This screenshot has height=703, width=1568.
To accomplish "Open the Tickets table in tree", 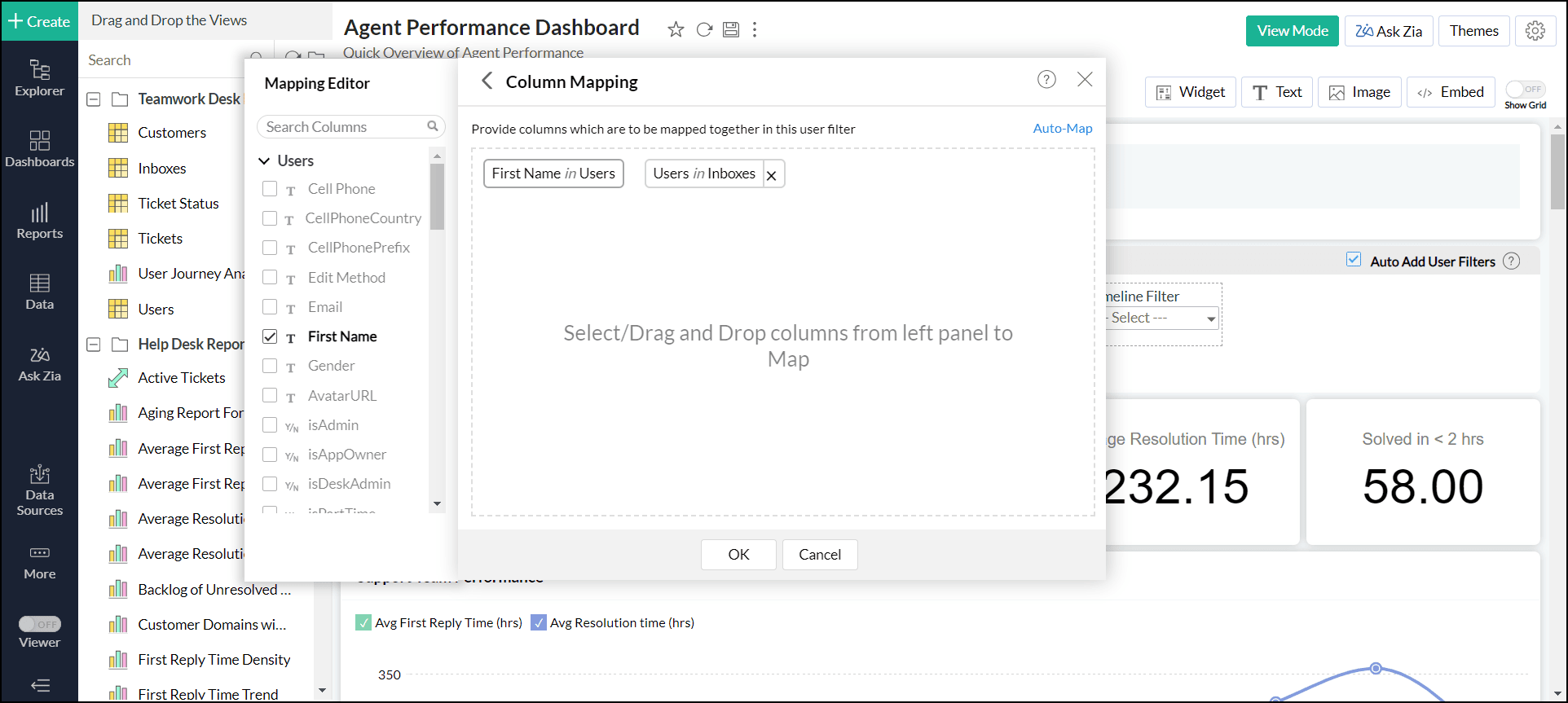I will (x=160, y=239).
